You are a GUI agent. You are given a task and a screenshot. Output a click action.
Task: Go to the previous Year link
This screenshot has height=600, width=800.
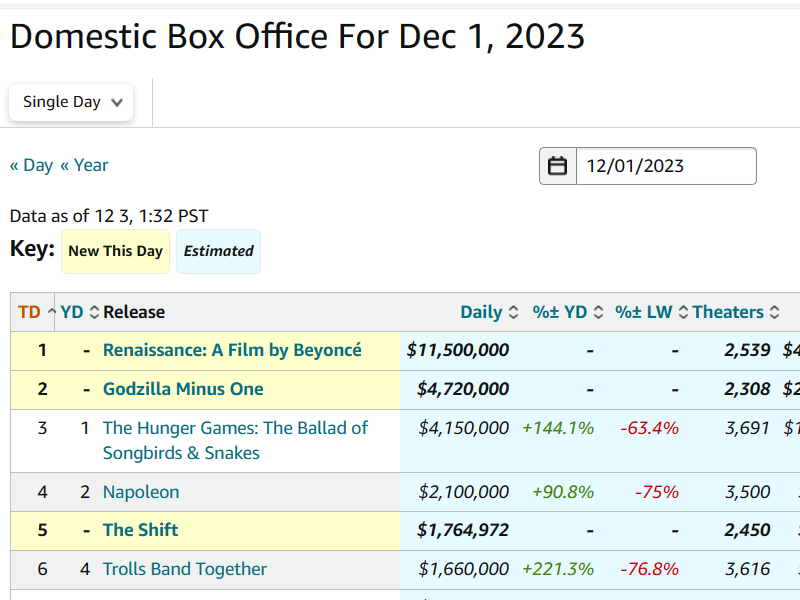click(84, 165)
